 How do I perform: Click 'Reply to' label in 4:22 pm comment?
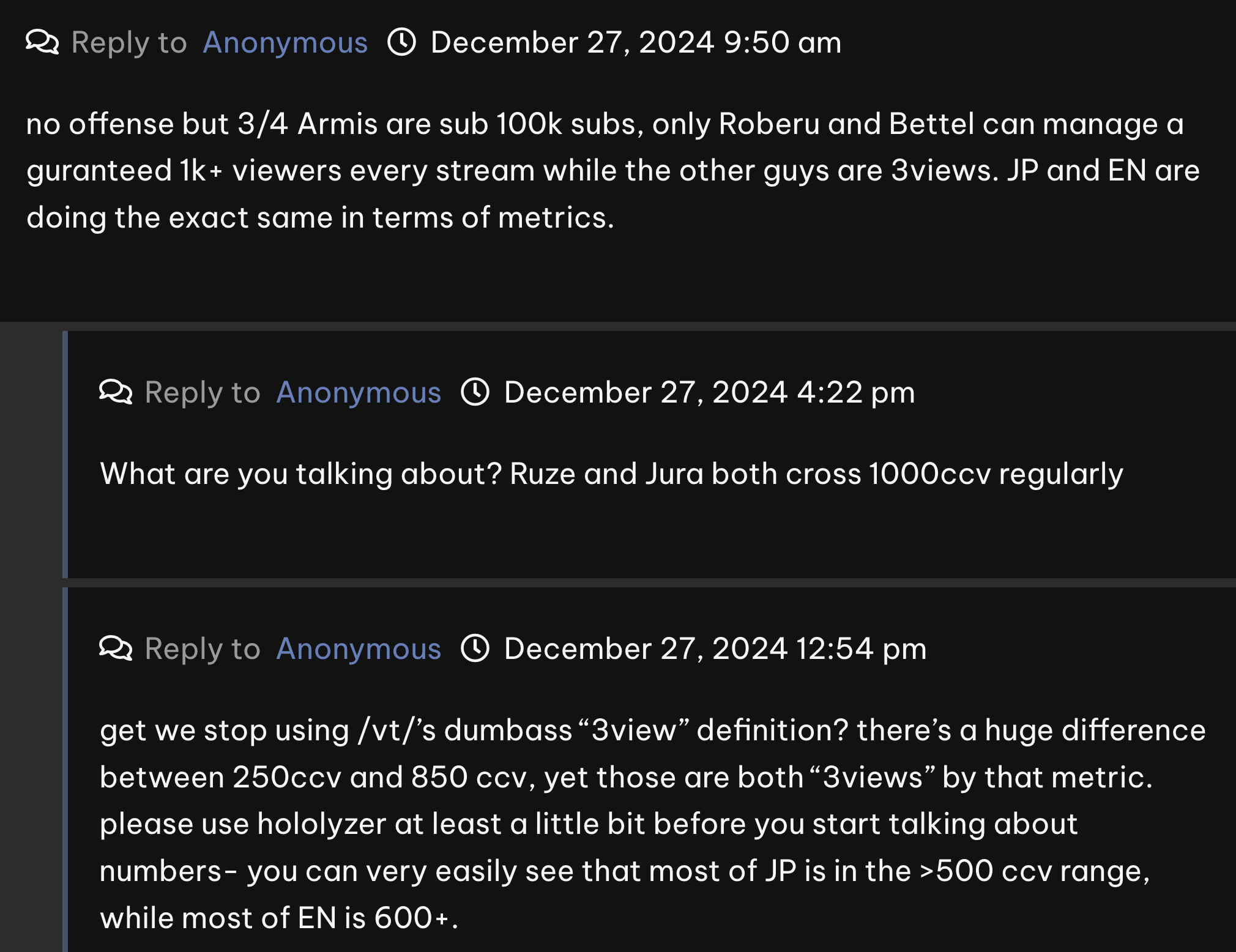(203, 392)
